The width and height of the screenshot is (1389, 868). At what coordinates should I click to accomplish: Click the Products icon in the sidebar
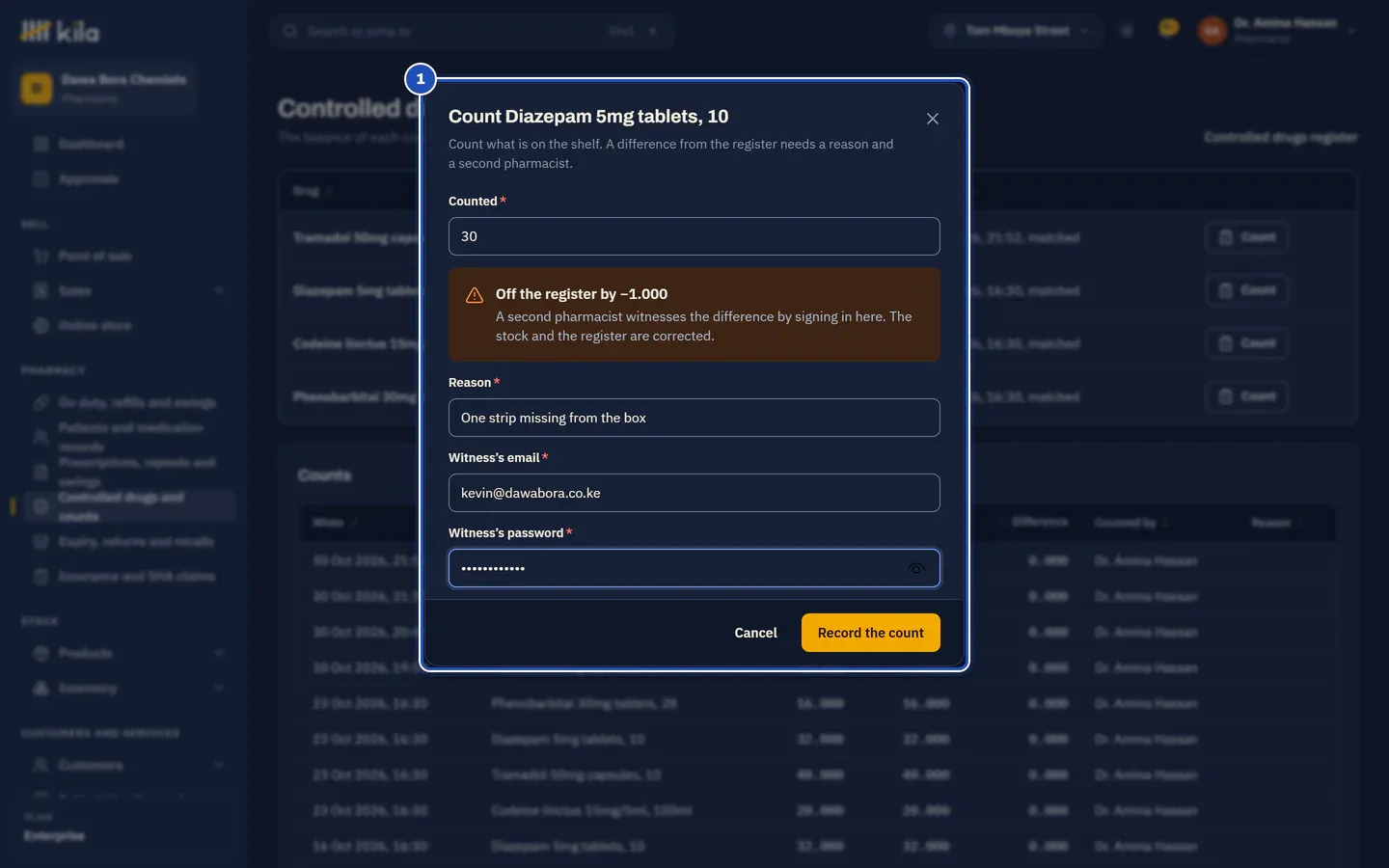41,654
